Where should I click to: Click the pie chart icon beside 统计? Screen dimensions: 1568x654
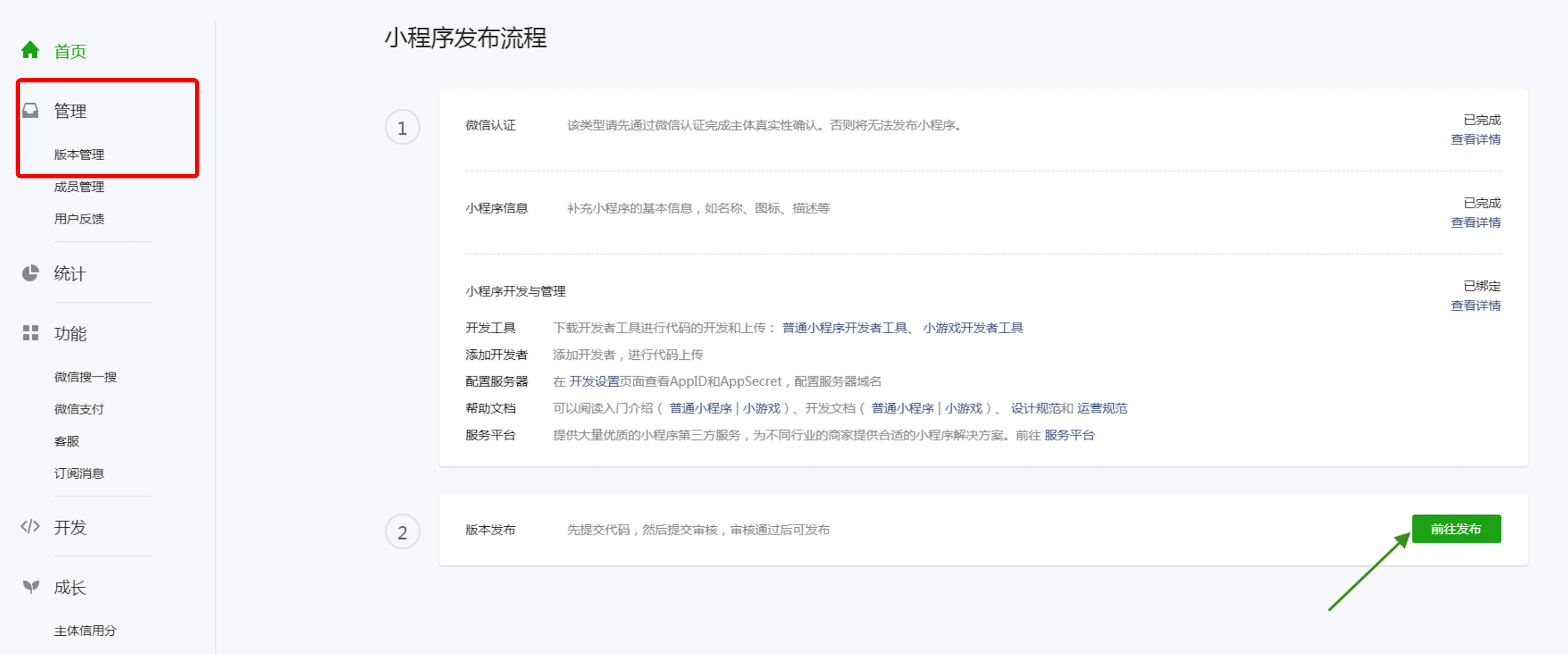30,273
